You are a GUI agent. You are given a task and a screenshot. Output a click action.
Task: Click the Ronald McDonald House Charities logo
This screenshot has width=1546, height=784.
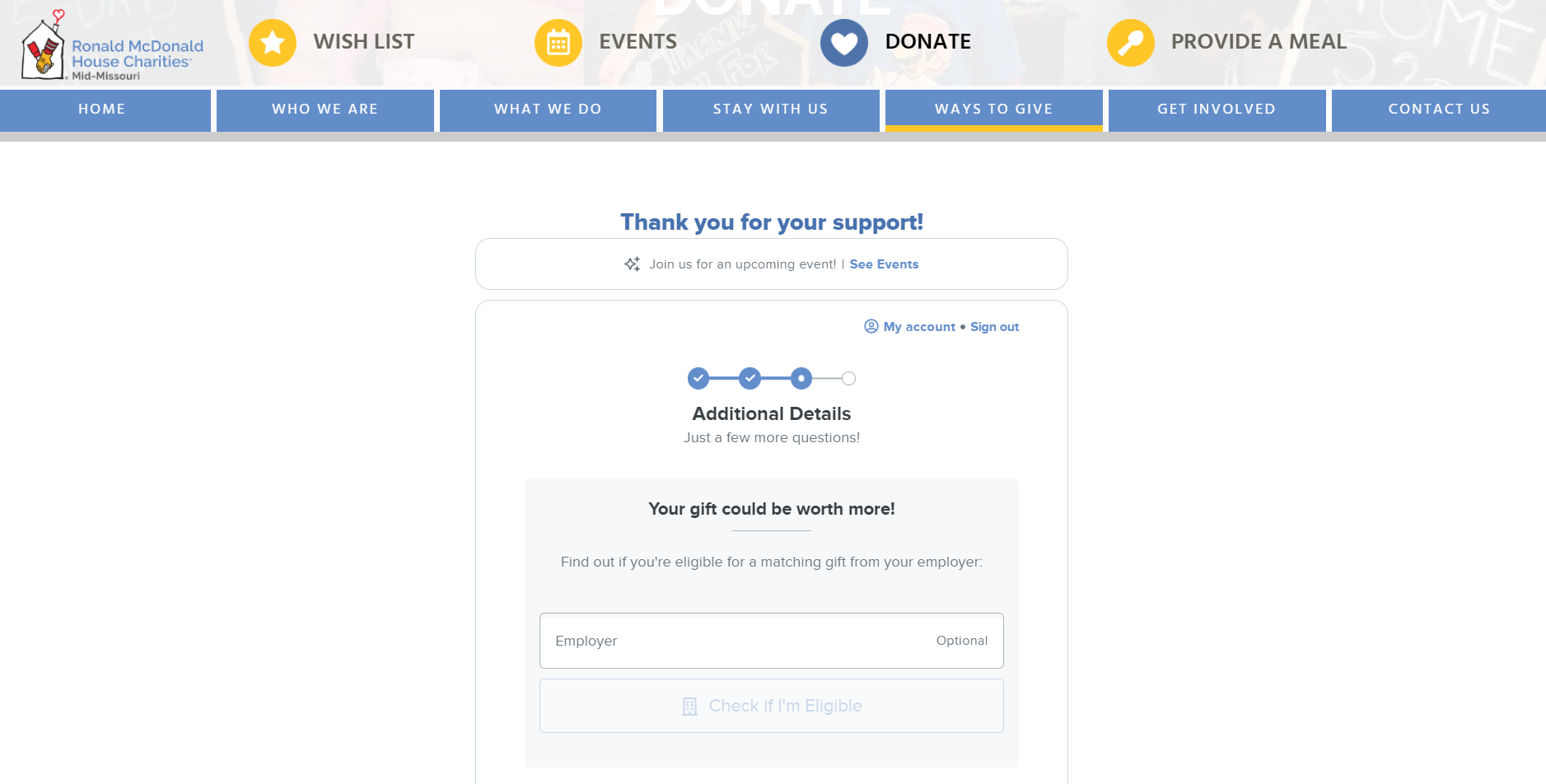112,46
